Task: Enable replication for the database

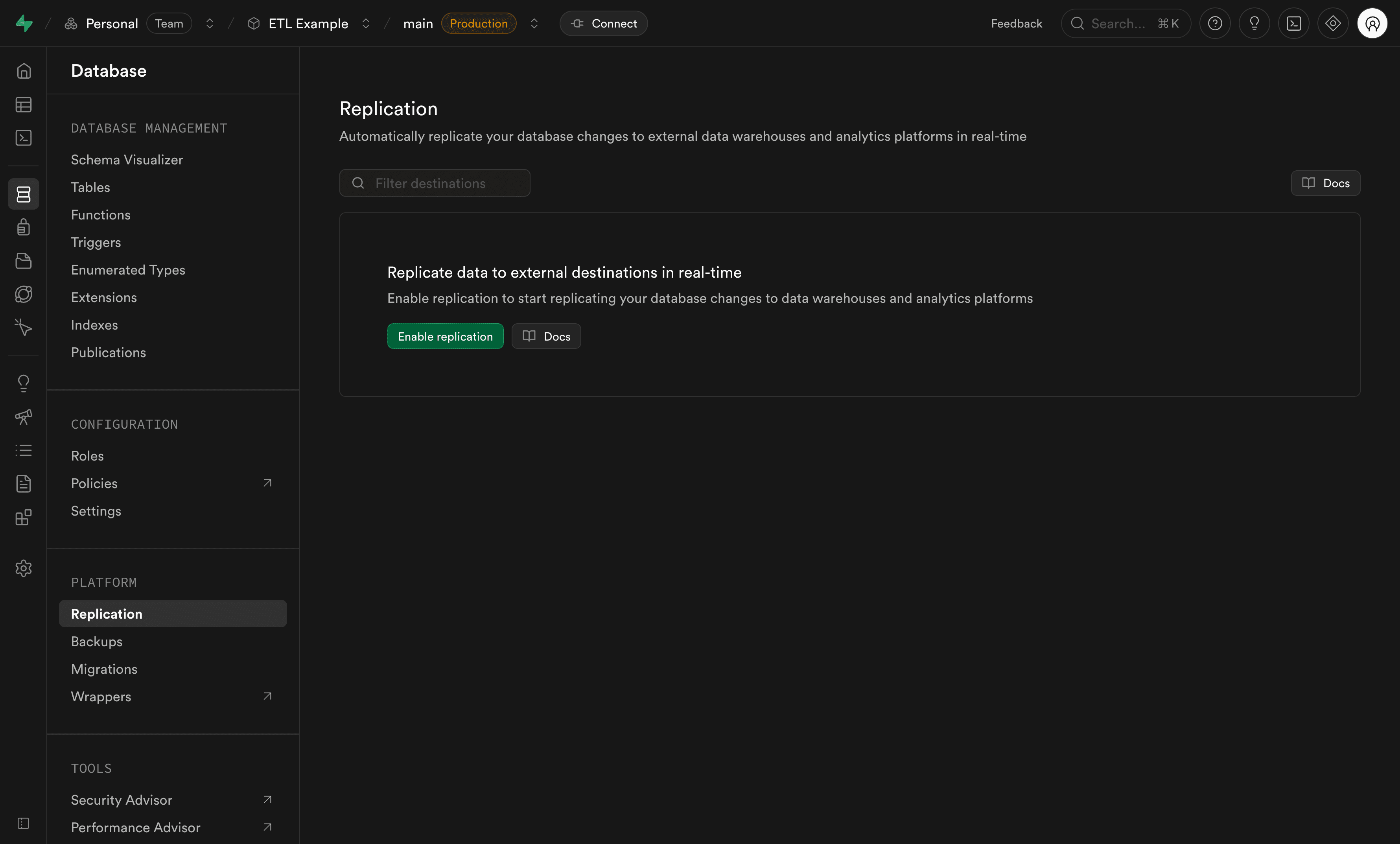Action: coord(445,336)
